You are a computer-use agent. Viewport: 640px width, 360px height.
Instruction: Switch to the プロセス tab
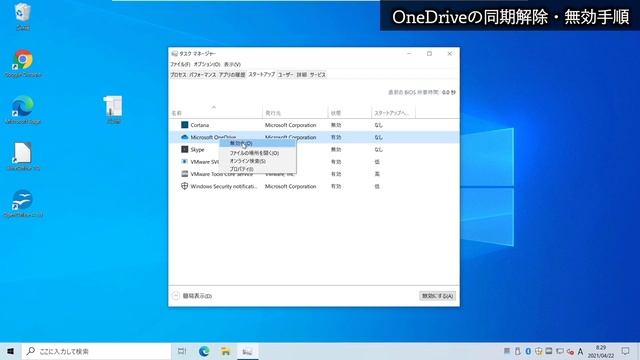178,75
